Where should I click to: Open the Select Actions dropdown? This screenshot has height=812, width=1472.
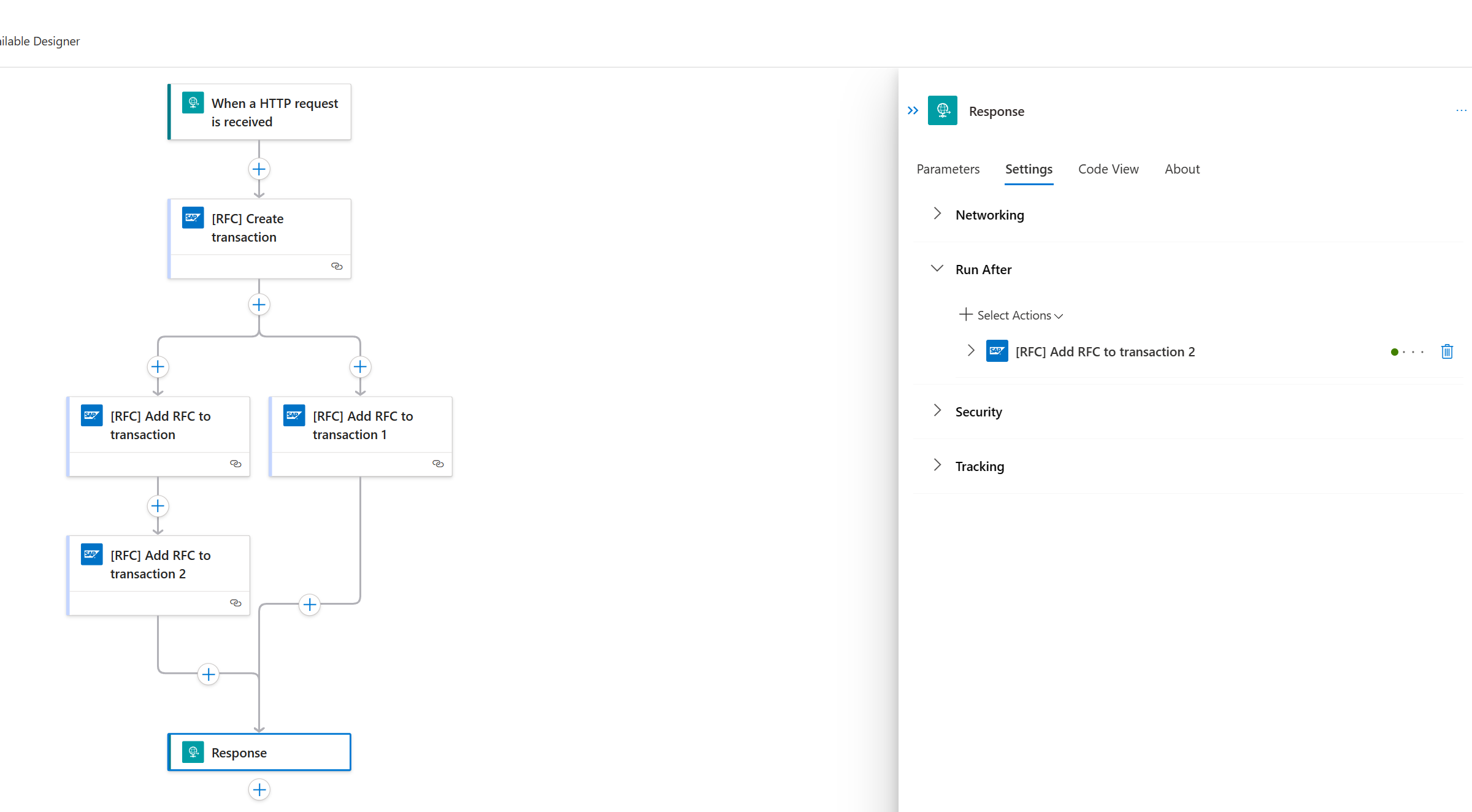tap(1011, 315)
